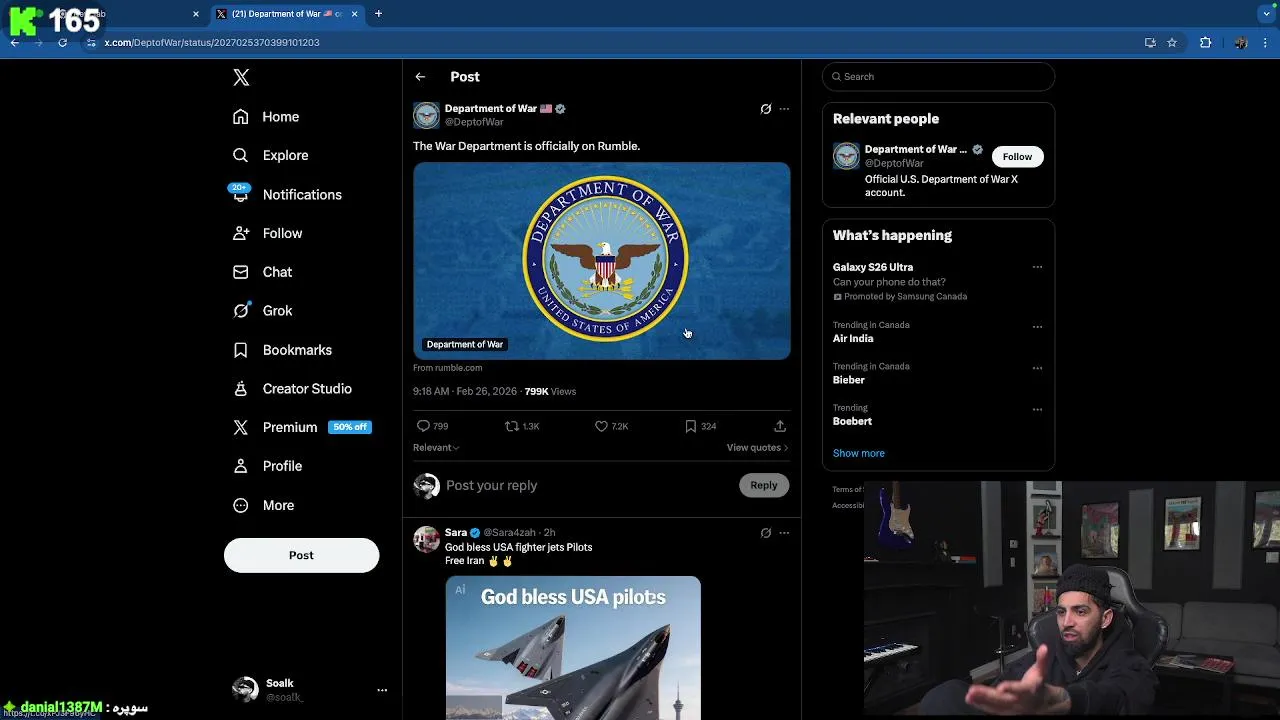Click the Department of War post avatar

tap(426, 115)
